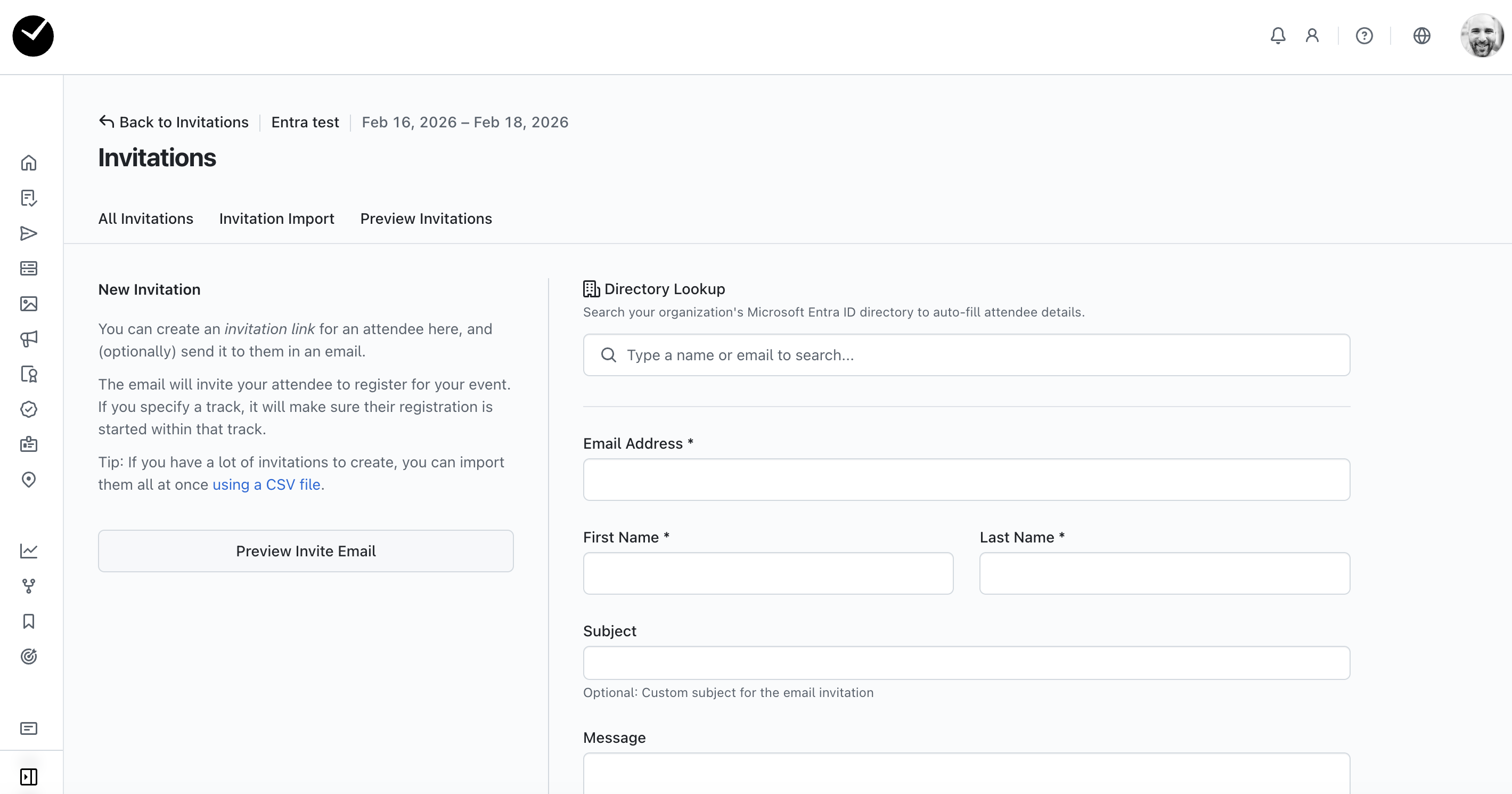Follow the 'using a CSV file' link
This screenshot has height=794, width=1512.
click(266, 484)
